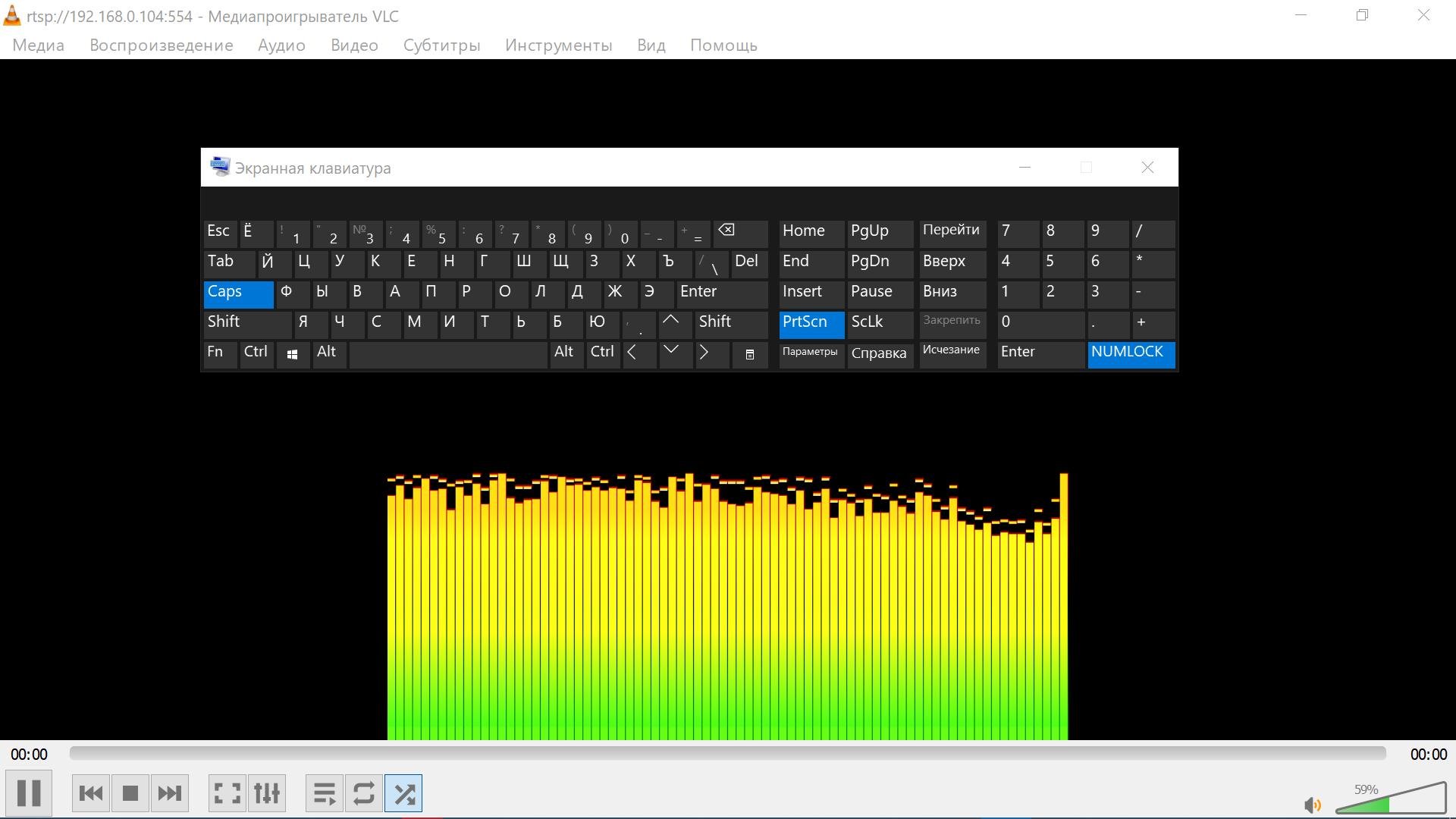Turn off NUMLOCK on on-screen keyboard
This screenshot has width=1456, height=819.
point(1131,354)
